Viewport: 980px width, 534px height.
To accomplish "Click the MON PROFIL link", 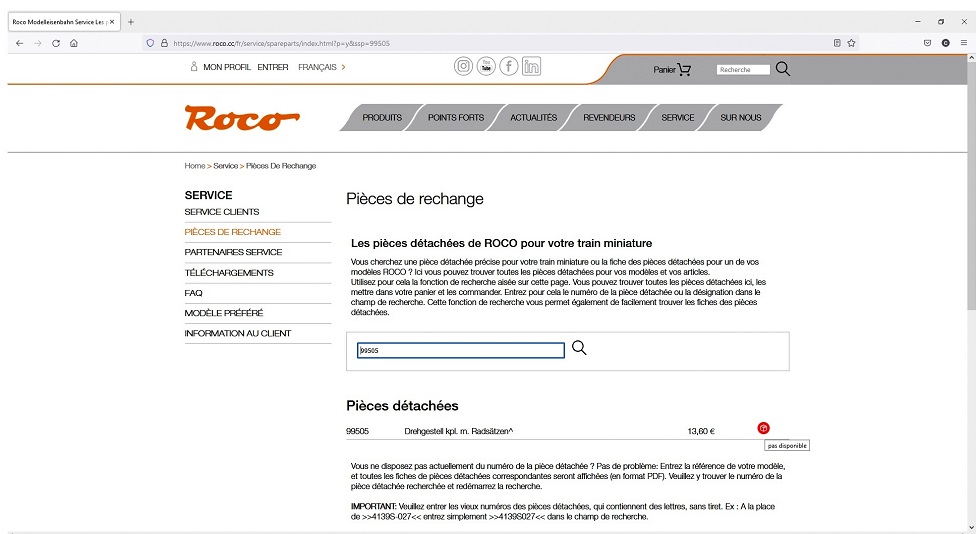I will [226, 67].
